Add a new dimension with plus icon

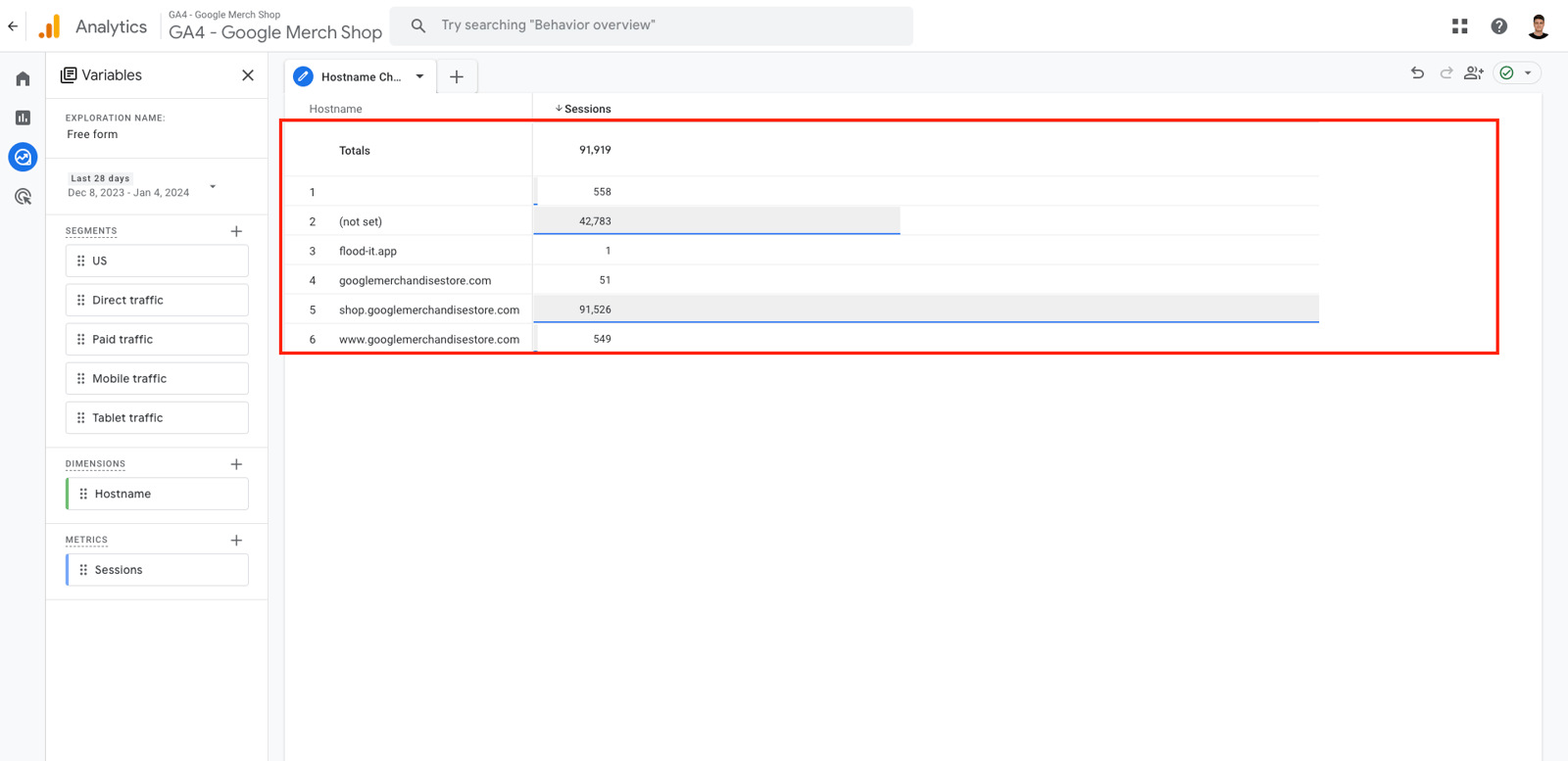click(x=236, y=464)
